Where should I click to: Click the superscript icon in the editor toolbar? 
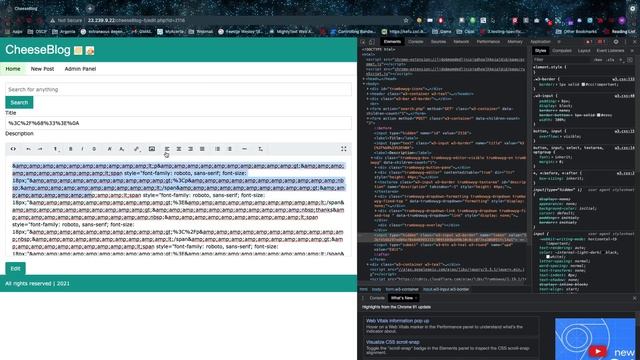(x=109, y=149)
